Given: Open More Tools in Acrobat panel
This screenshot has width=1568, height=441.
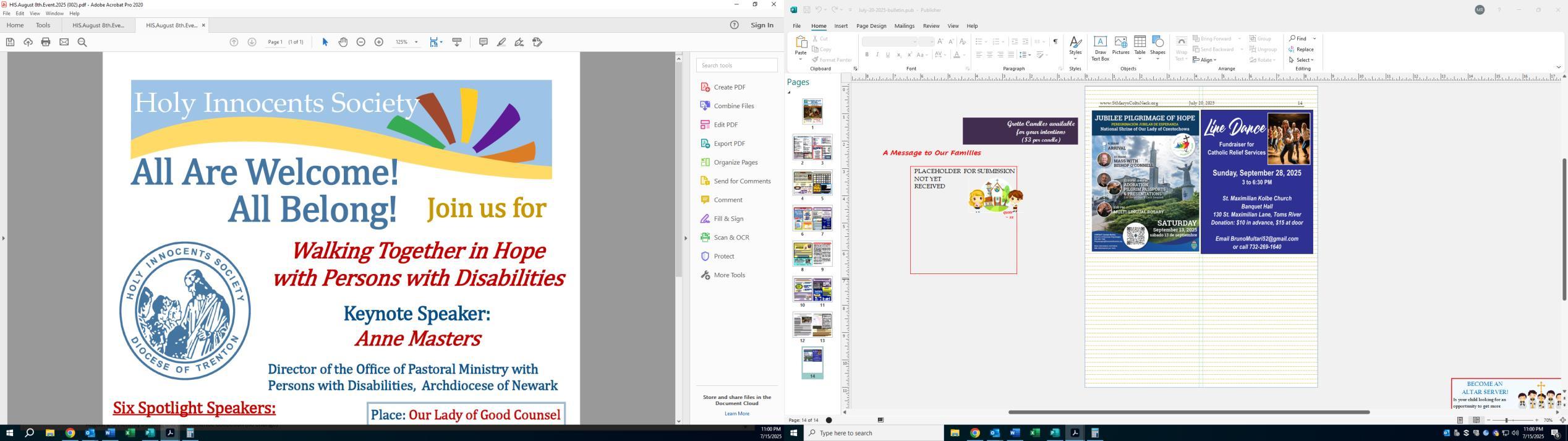Looking at the screenshot, I should [723, 275].
